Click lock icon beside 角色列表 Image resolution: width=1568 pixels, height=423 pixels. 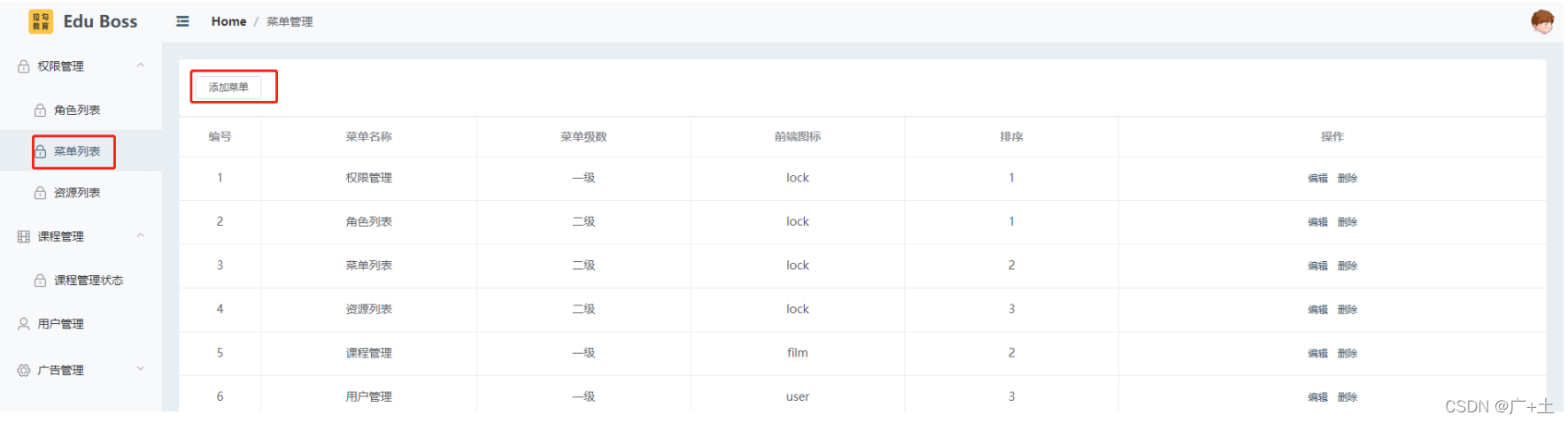click(40, 111)
